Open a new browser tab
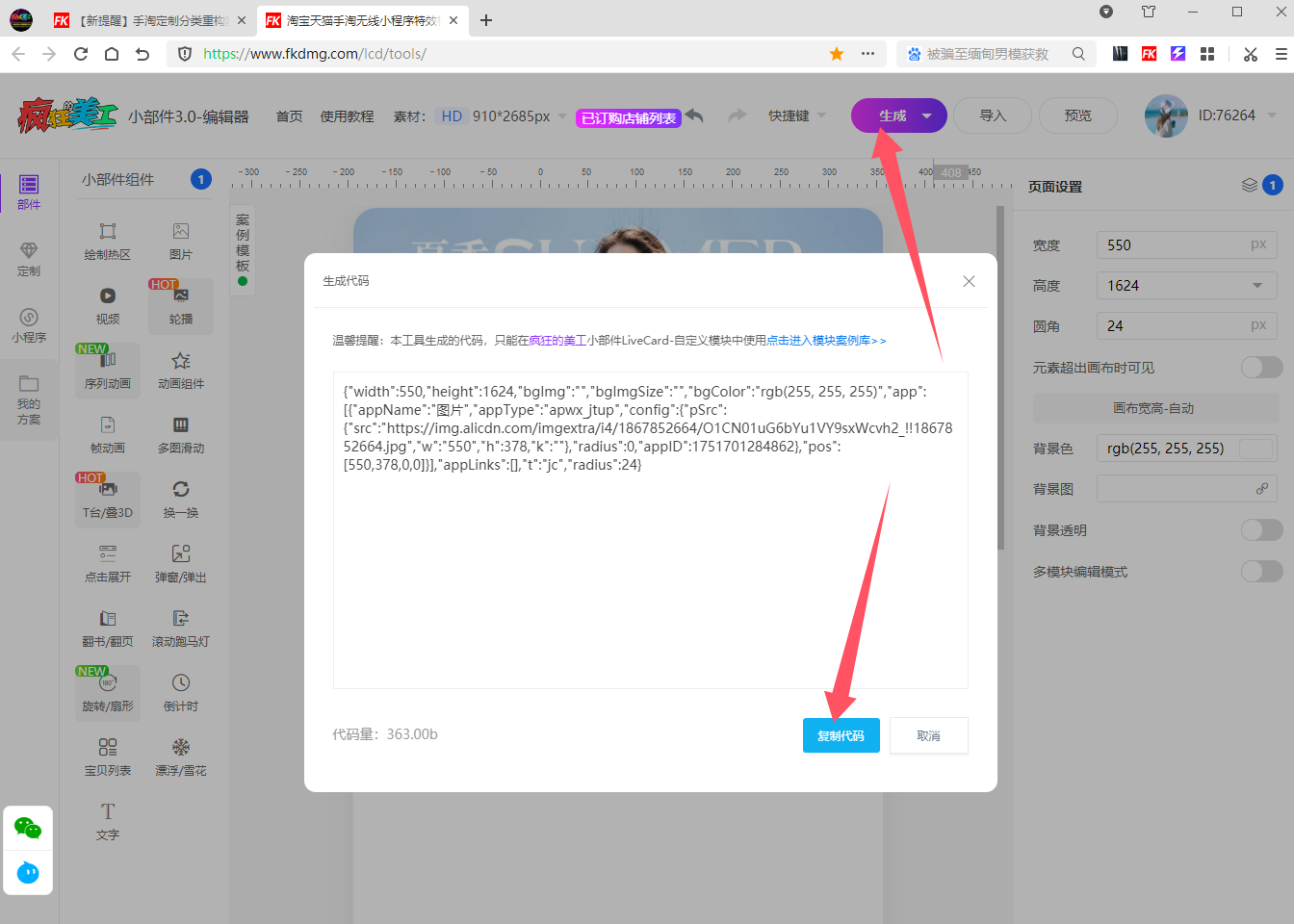 [486, 20]
